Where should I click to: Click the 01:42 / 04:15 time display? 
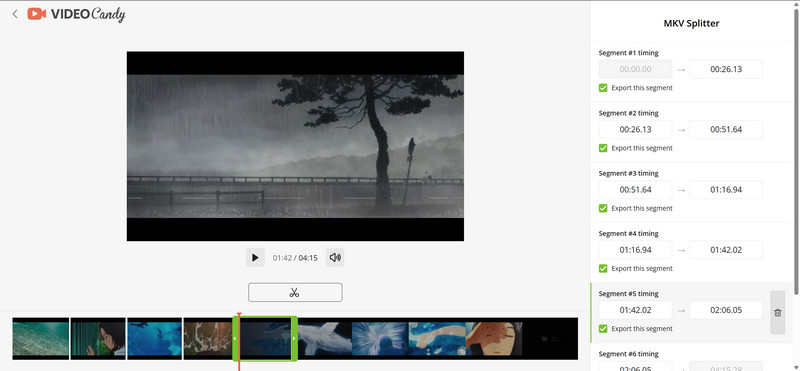pos(295,258)
